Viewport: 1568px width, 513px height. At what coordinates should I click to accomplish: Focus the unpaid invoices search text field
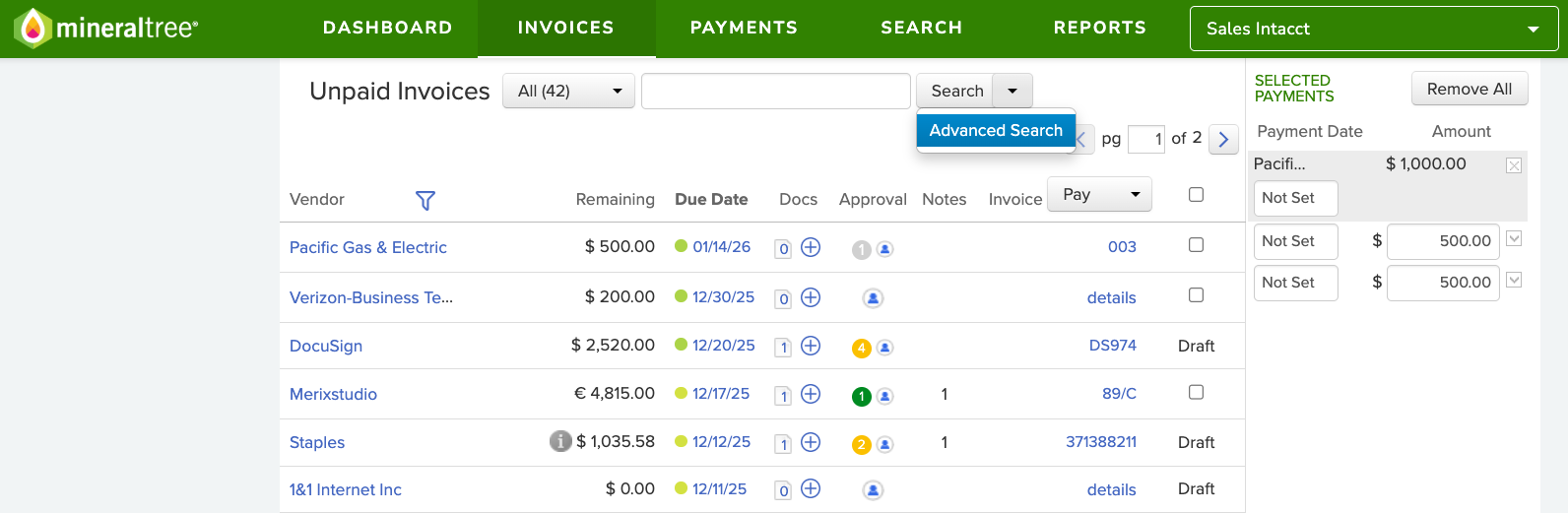775,91
